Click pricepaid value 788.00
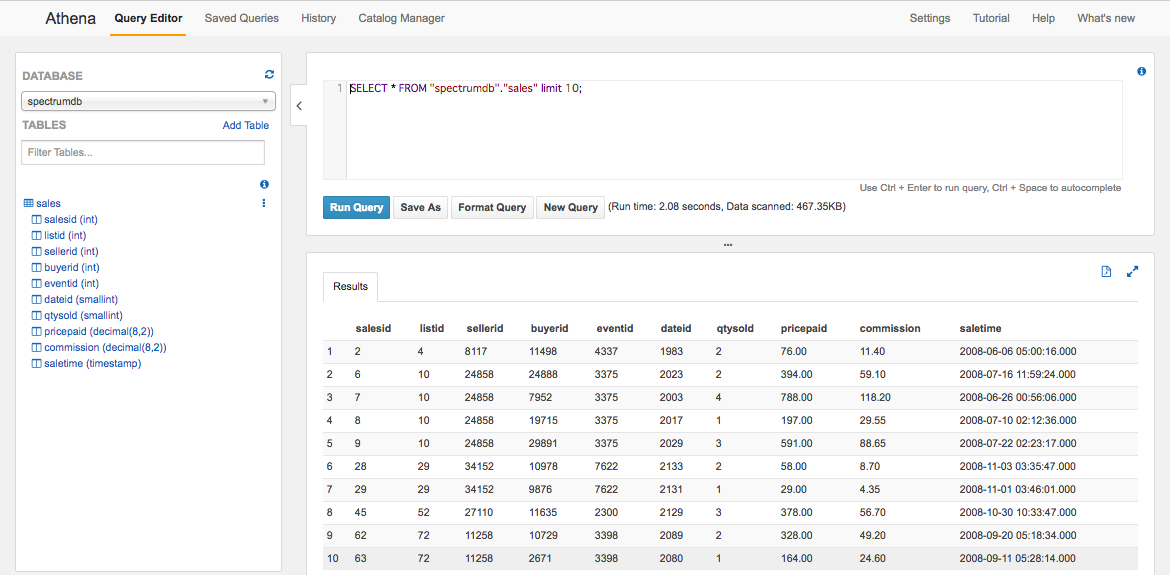Screen dimensions: 1170x575 click(x=797, y=398)
